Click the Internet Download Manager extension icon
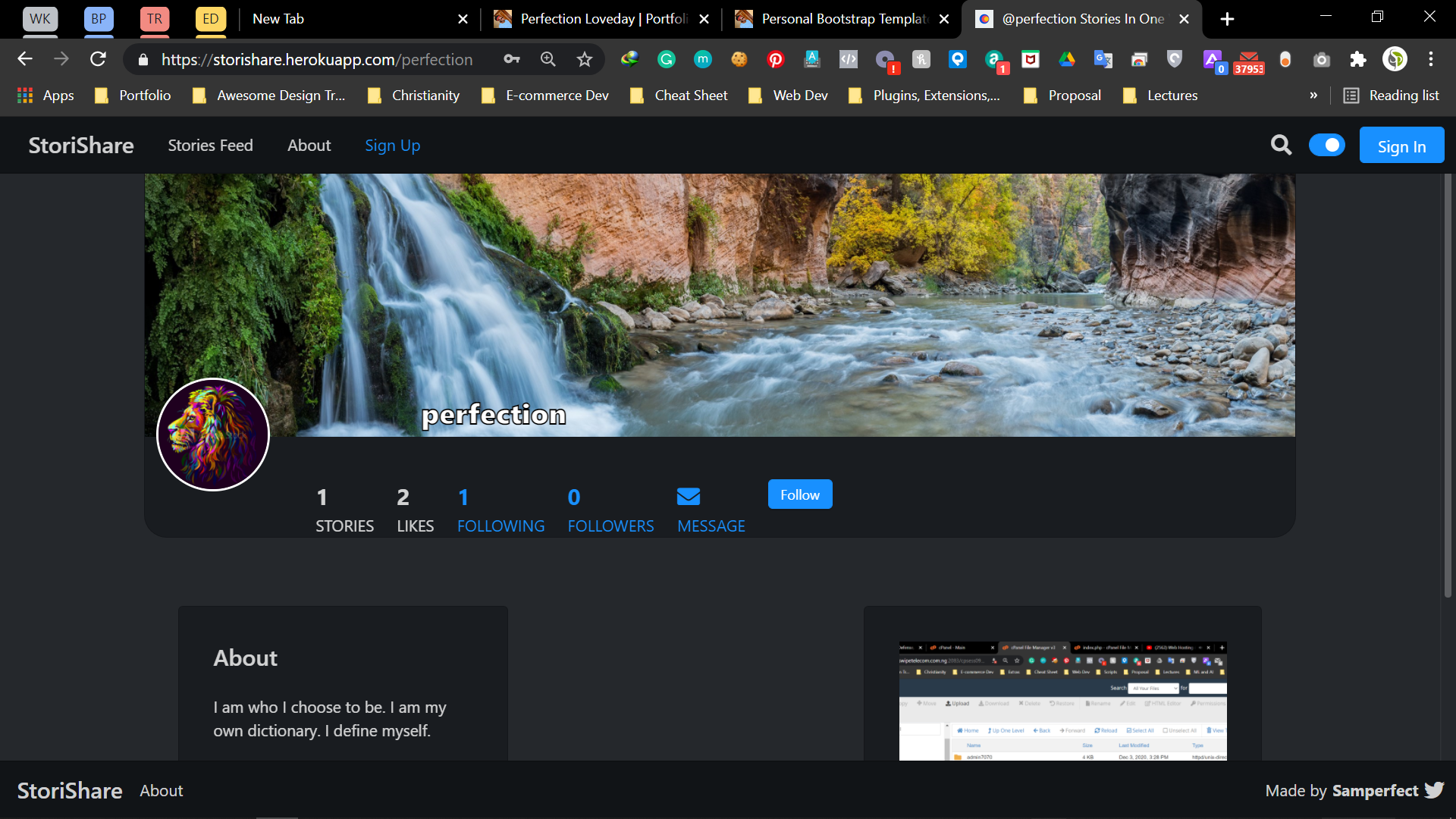This screenshot has width=1456, height=819. pos(629,59)
